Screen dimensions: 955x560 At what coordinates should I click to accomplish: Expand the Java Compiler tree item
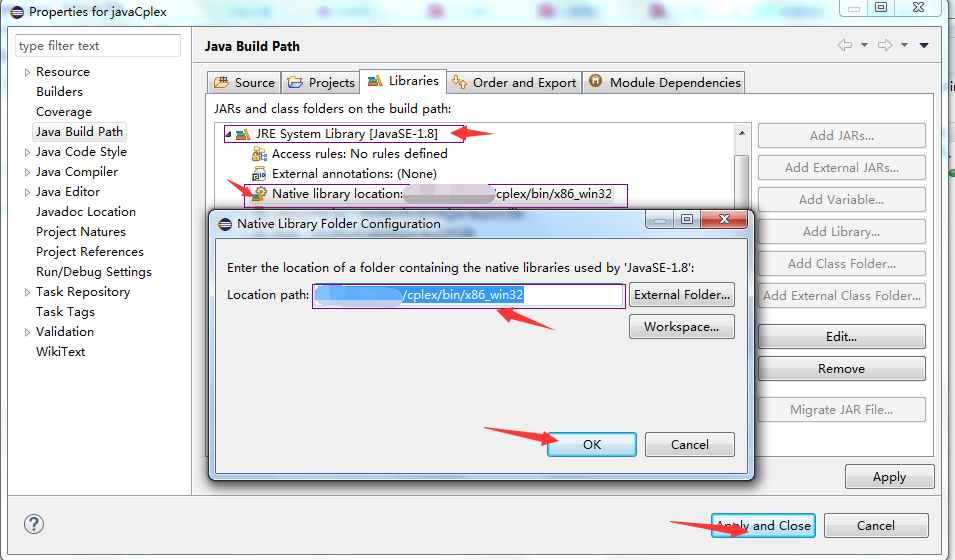(x=27, y=172)
